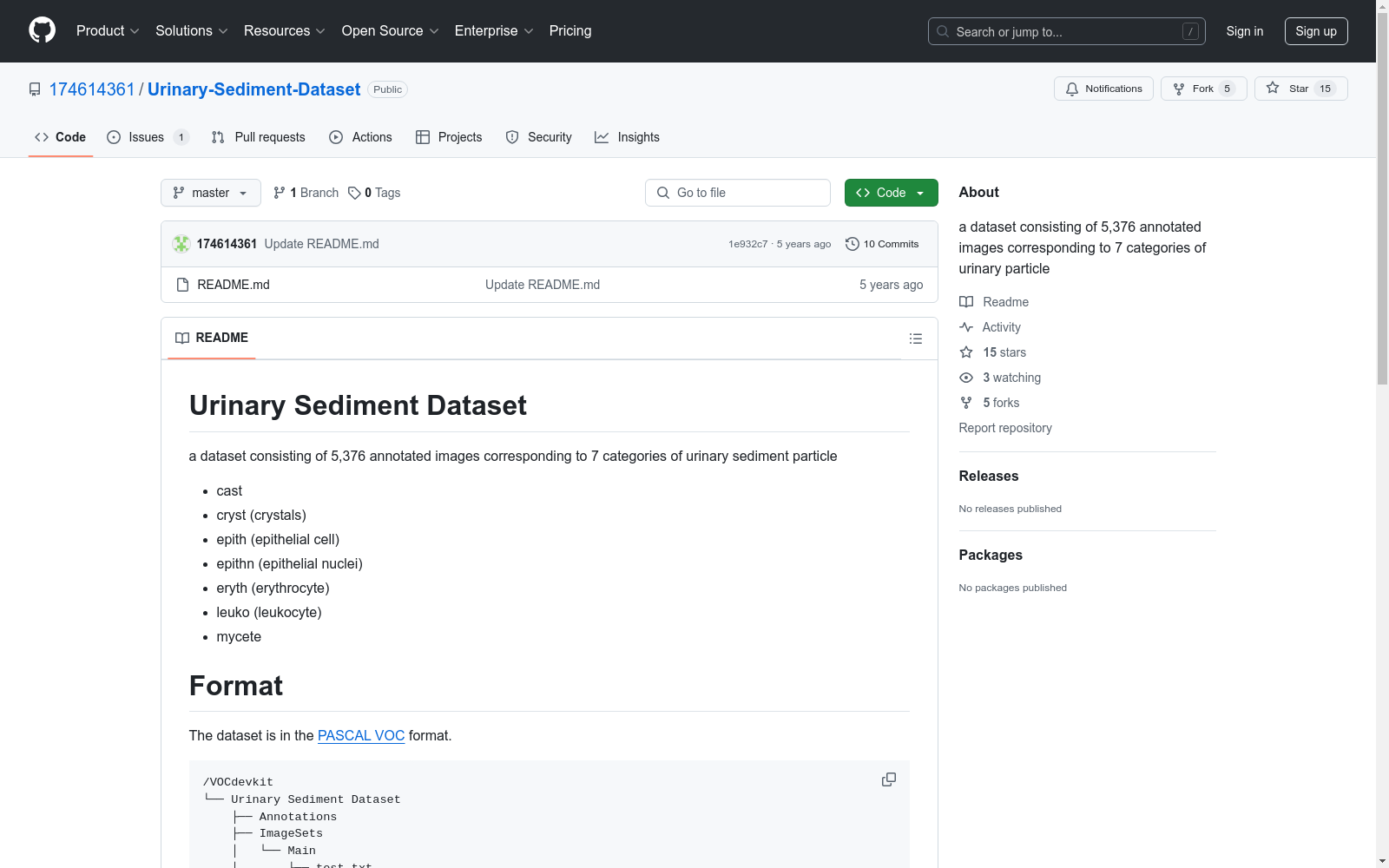
Task: Click the author name 174614361 in commit bar
Action: tap(227, 244)
